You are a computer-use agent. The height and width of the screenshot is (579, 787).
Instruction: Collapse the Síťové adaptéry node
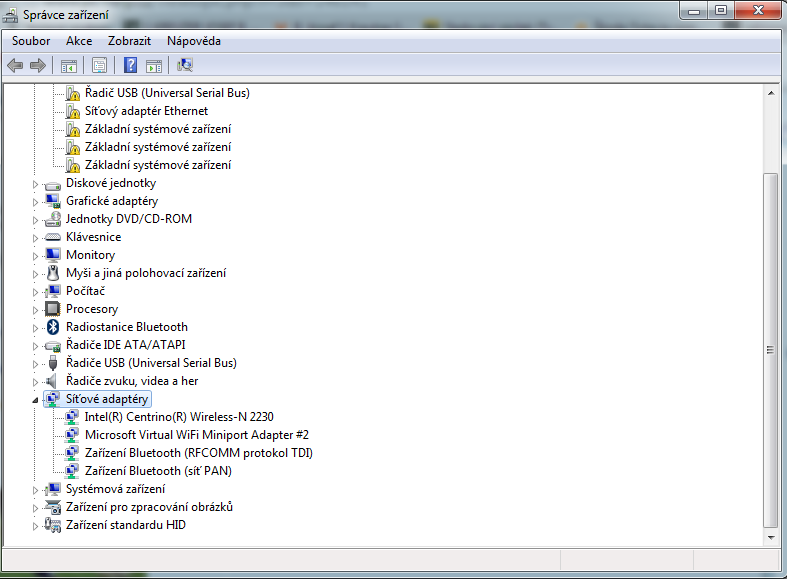click(35, 400)
